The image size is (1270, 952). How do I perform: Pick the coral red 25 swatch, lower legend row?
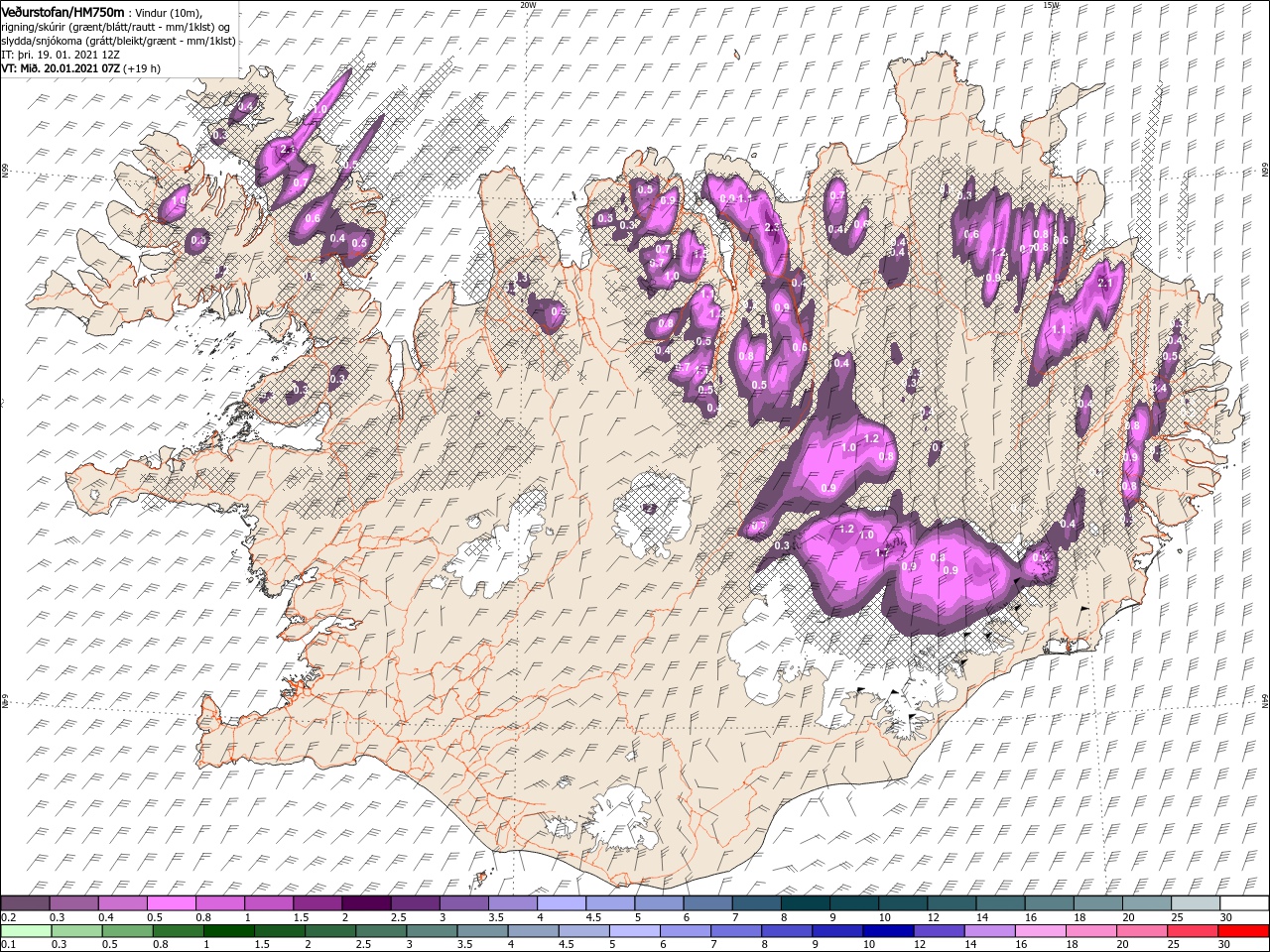[1193, 931]
